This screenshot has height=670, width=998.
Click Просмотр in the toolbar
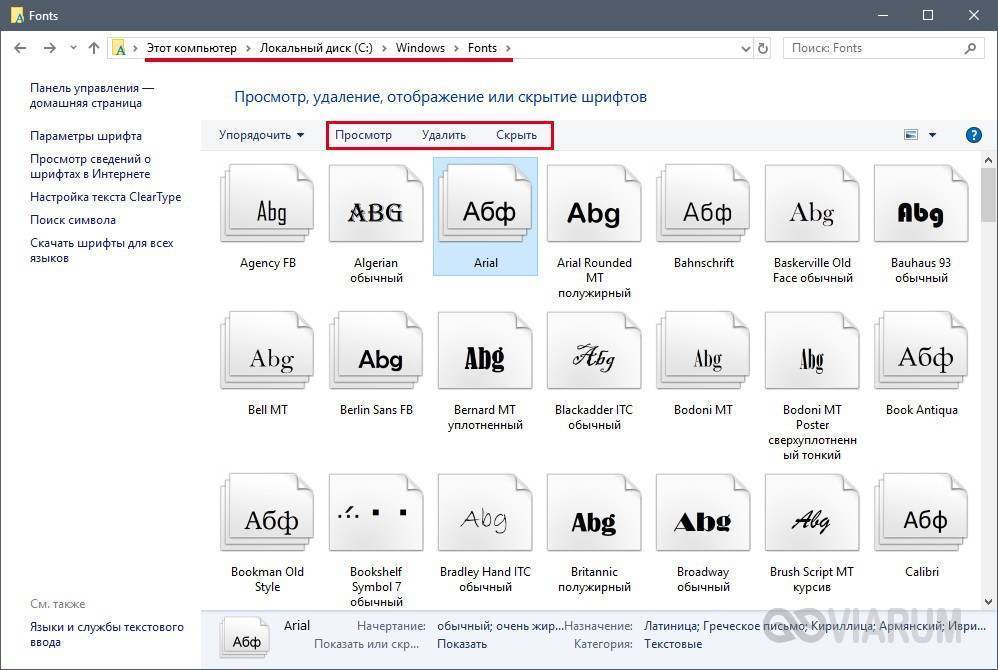pyautogui.click(x=363, y=135)
